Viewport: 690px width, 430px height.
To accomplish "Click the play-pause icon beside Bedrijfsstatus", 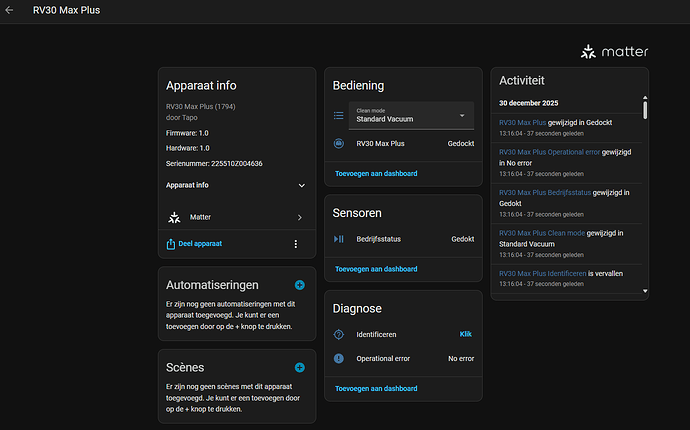I will [338, 239].
